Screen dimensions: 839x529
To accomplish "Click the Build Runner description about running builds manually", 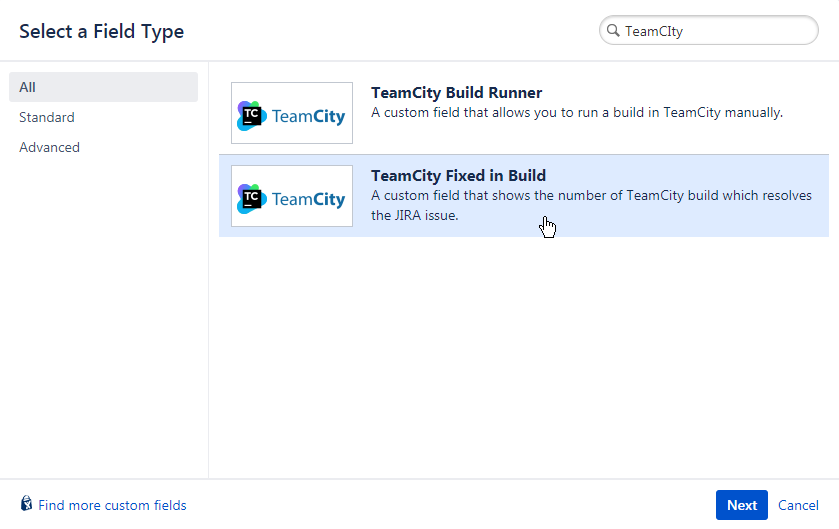I will 576,112.
